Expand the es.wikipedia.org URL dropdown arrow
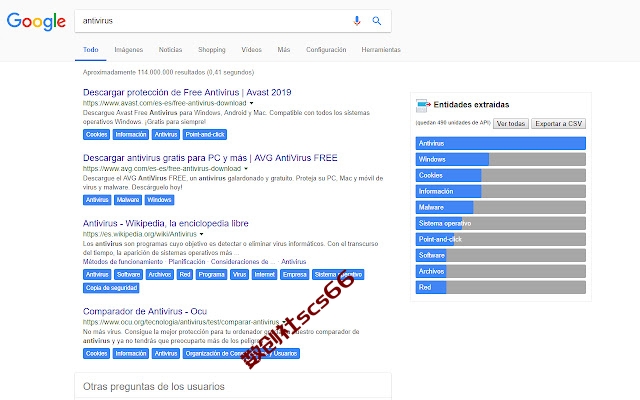640x400 pixels. coord(202,234)
